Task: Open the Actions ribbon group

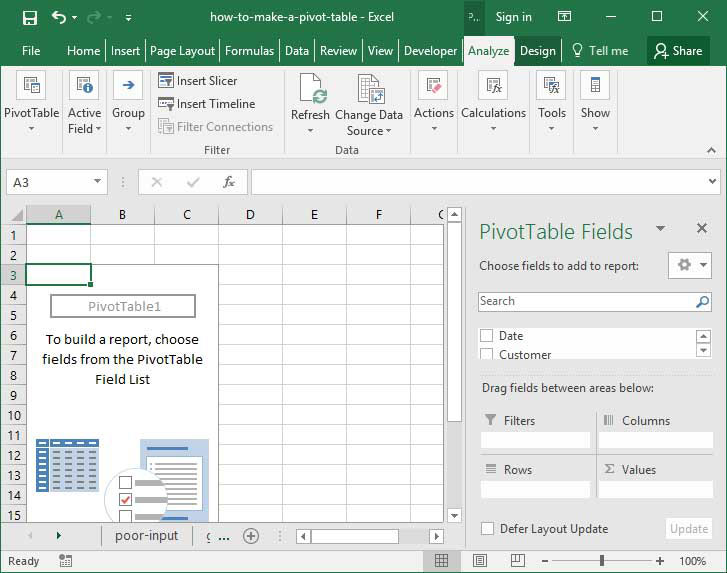Action: [x=434, y=103]
